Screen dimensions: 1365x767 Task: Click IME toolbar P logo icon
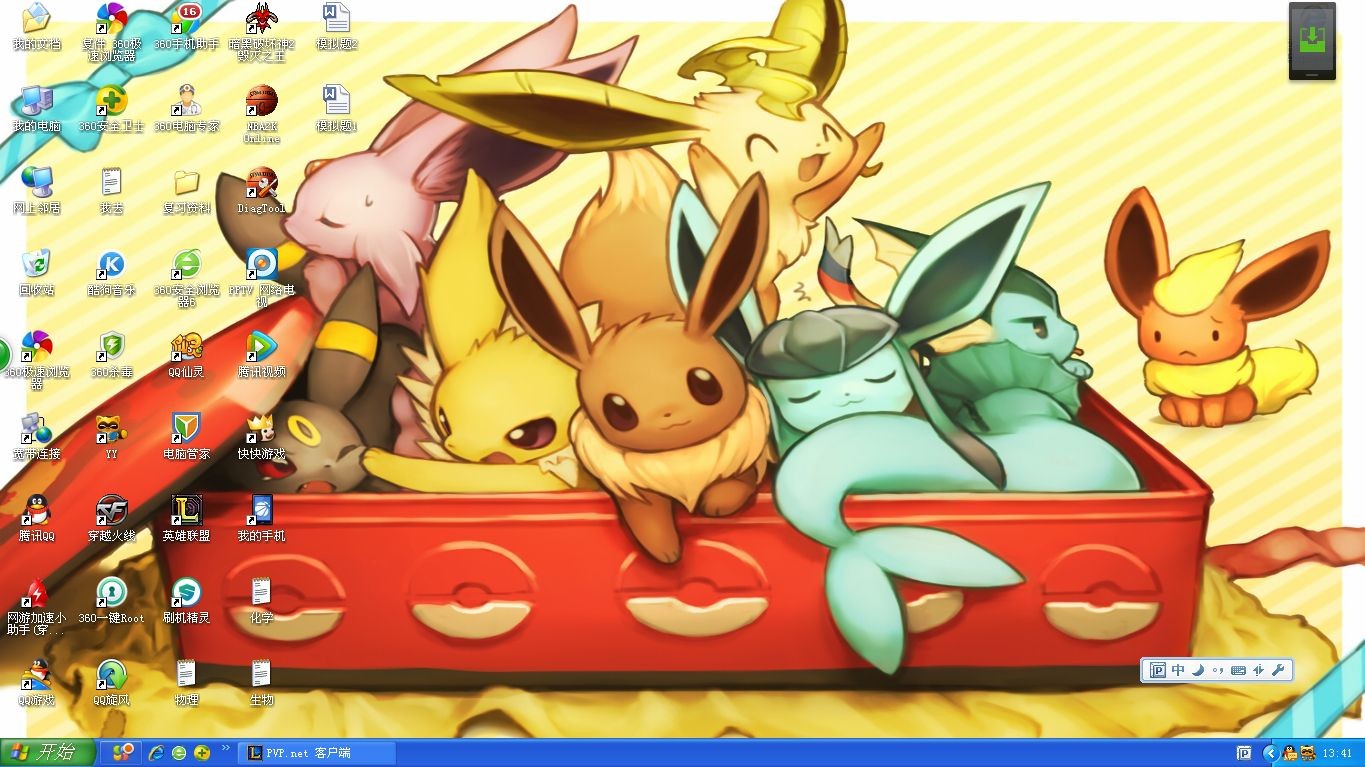click(x=1158, y=670)
